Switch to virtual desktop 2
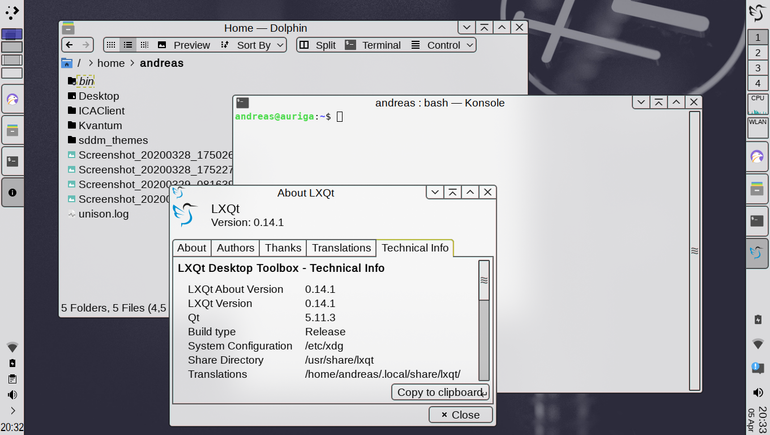770x435 pixels. (758, 53)
